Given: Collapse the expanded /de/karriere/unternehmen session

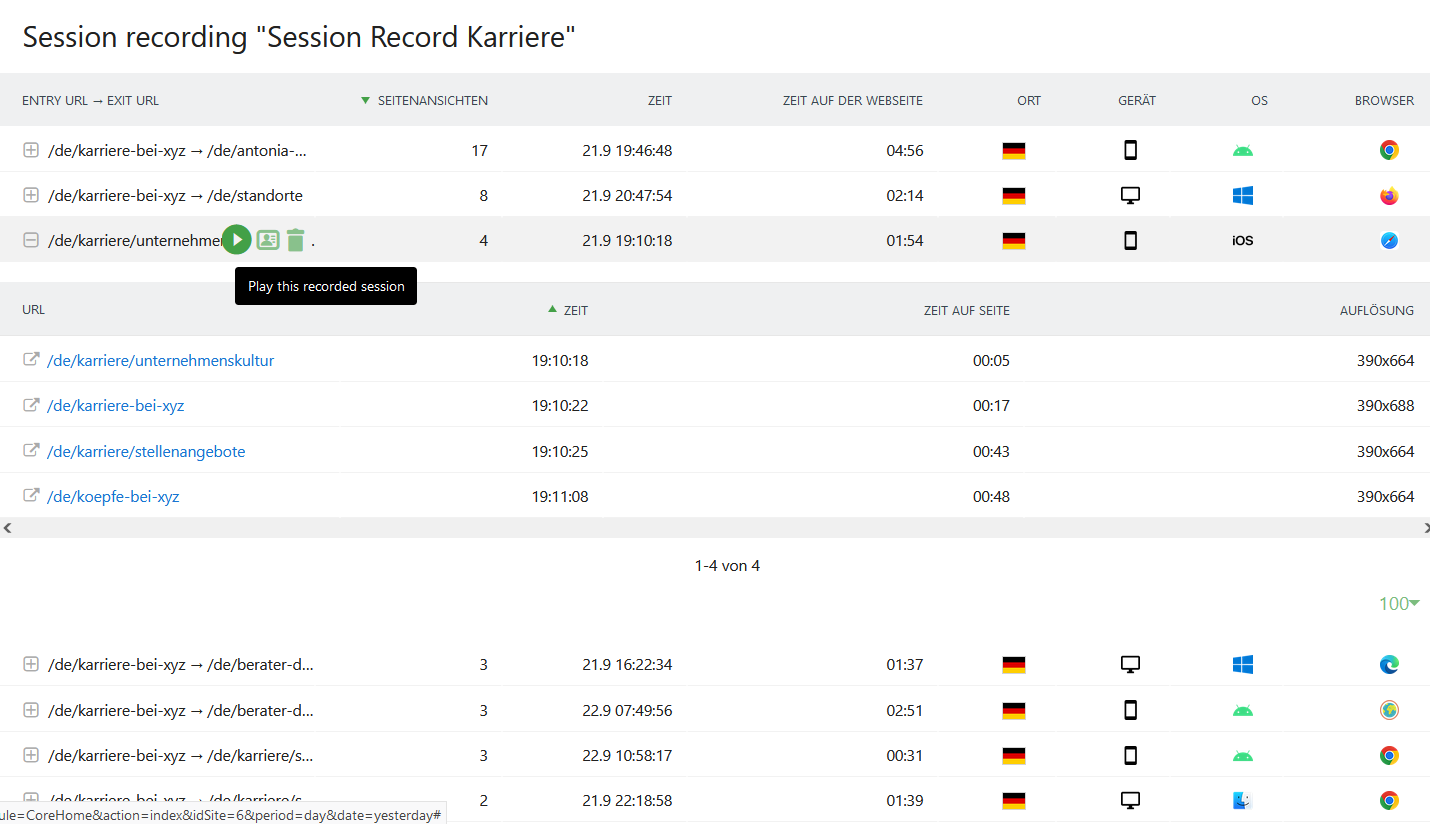Looking at the screenshot, I should (30, 240).
